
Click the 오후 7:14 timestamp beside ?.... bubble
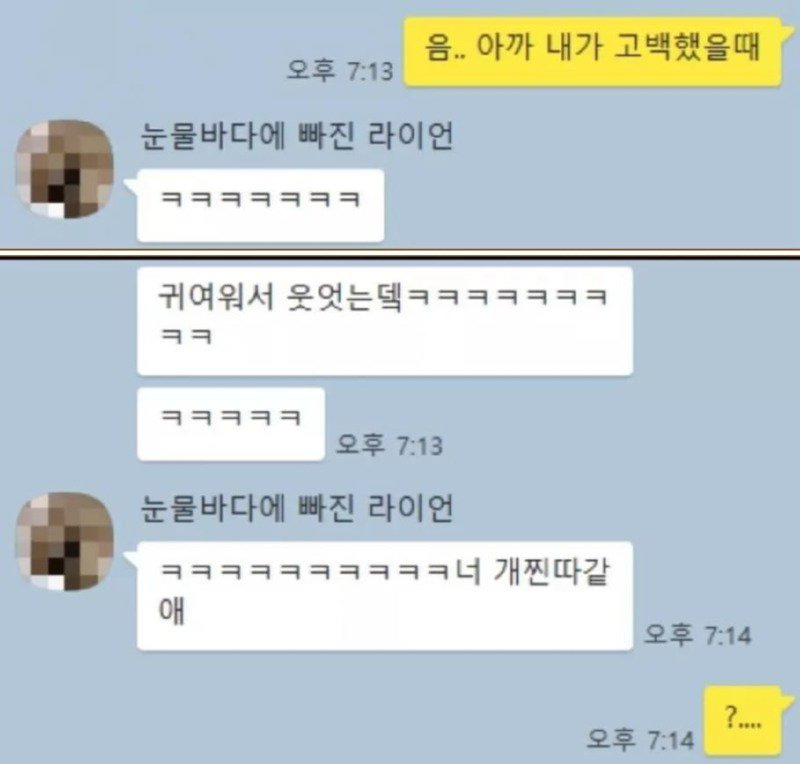[x=641, y=739]
